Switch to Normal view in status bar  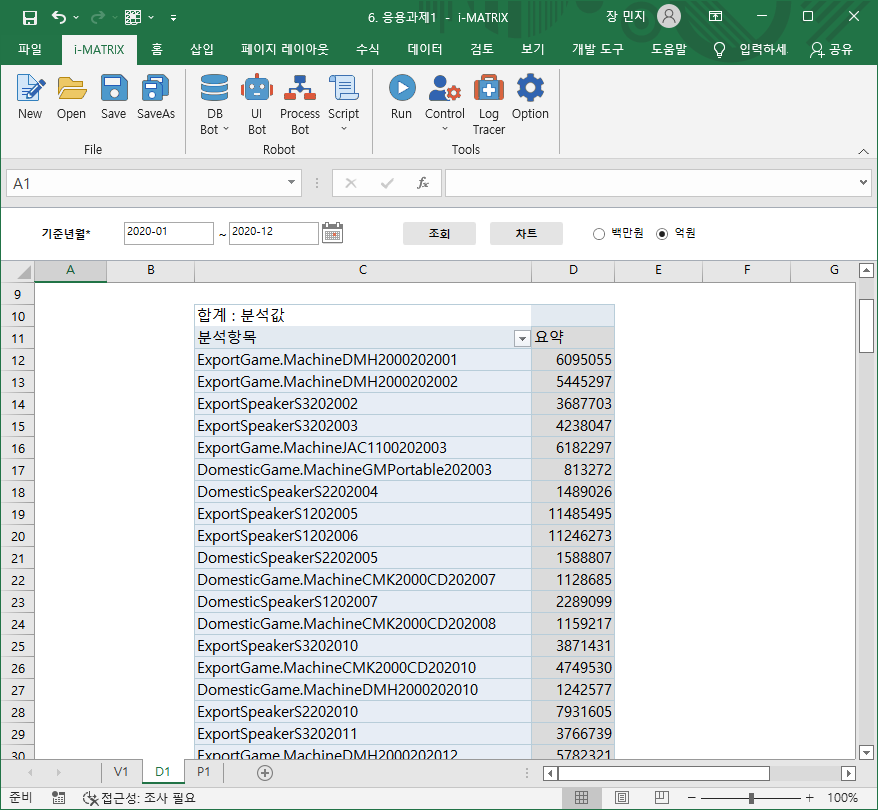[582, 798]
